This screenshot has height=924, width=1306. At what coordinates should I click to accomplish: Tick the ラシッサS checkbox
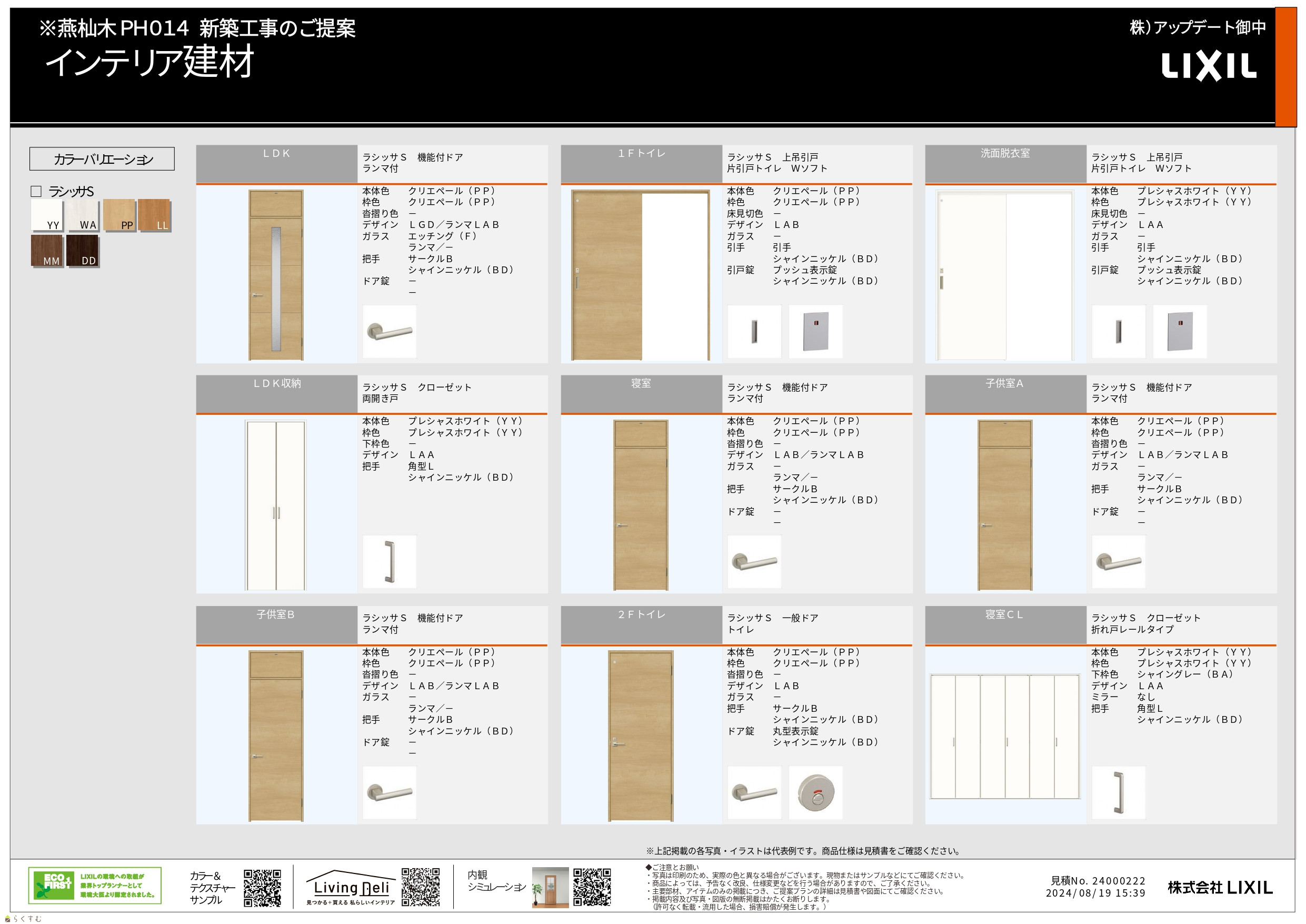(36, 192)
